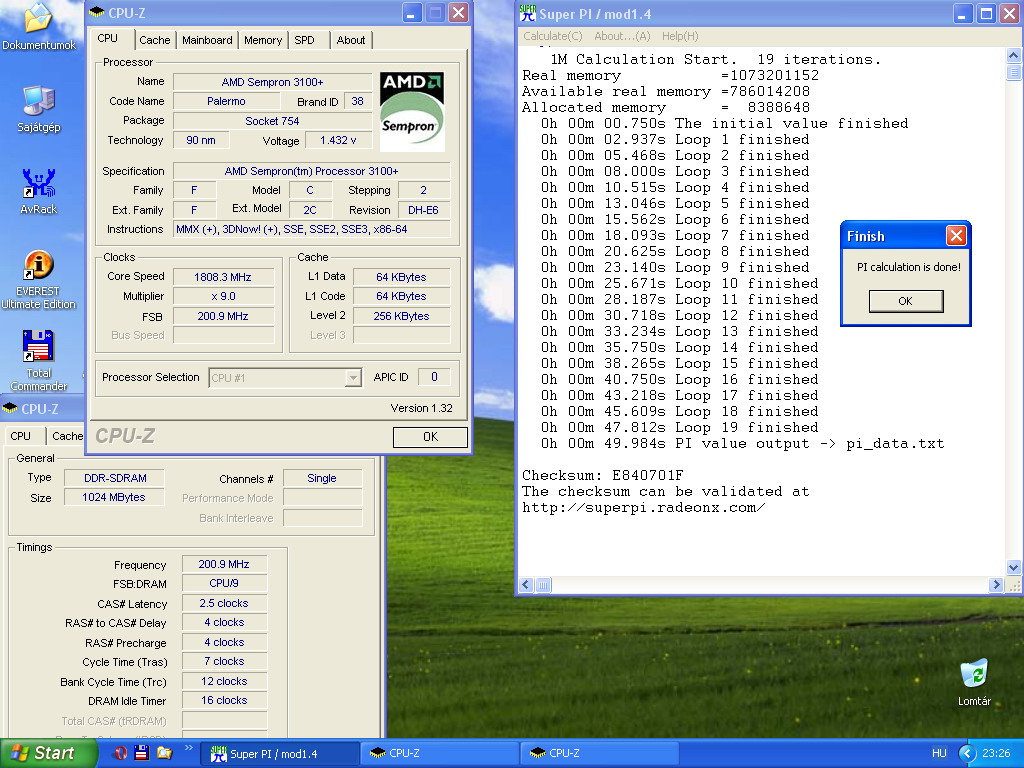Open the Processor Selection dropdown
This screenshot has height=768, width=1024.
click(353, 377)
